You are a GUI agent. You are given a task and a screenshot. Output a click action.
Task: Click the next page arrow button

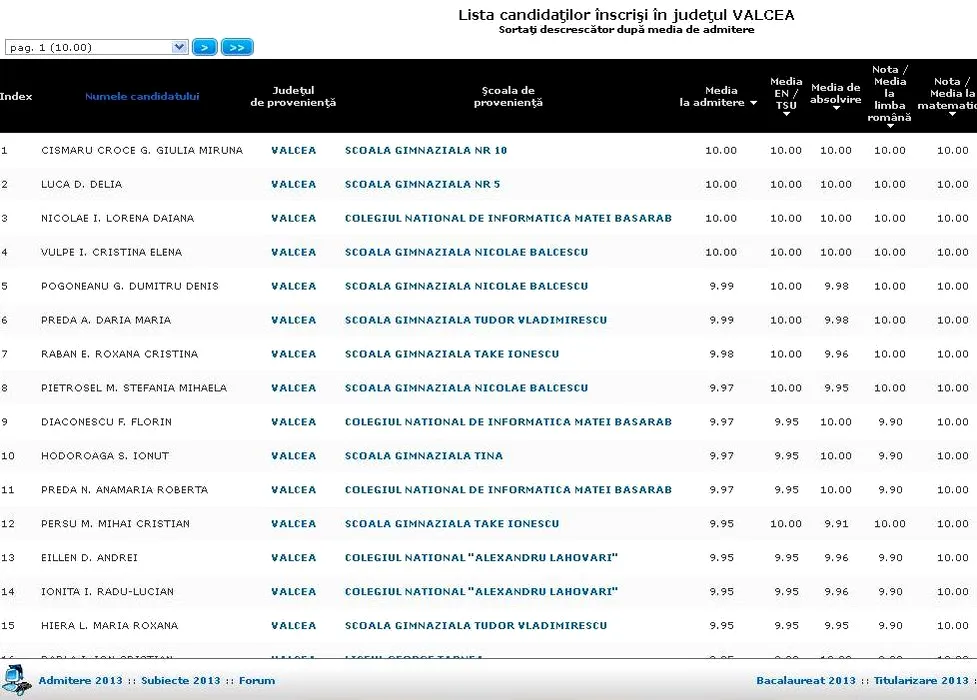click(x=205, y=47)
